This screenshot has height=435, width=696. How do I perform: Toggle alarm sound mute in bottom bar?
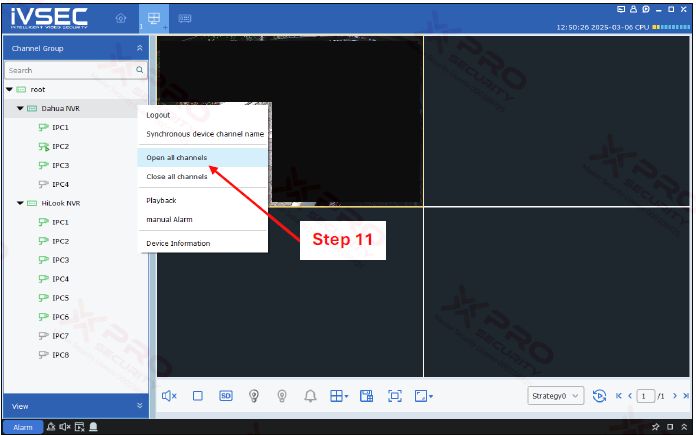pyautogui.click(x=65, y=427)
